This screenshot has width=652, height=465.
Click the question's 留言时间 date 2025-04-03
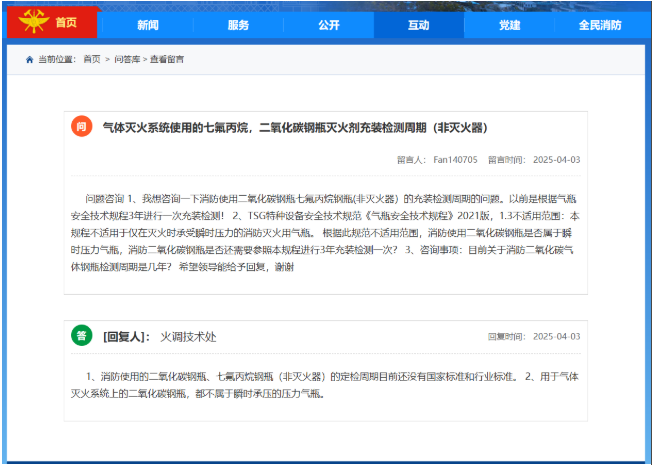point(556,160)
